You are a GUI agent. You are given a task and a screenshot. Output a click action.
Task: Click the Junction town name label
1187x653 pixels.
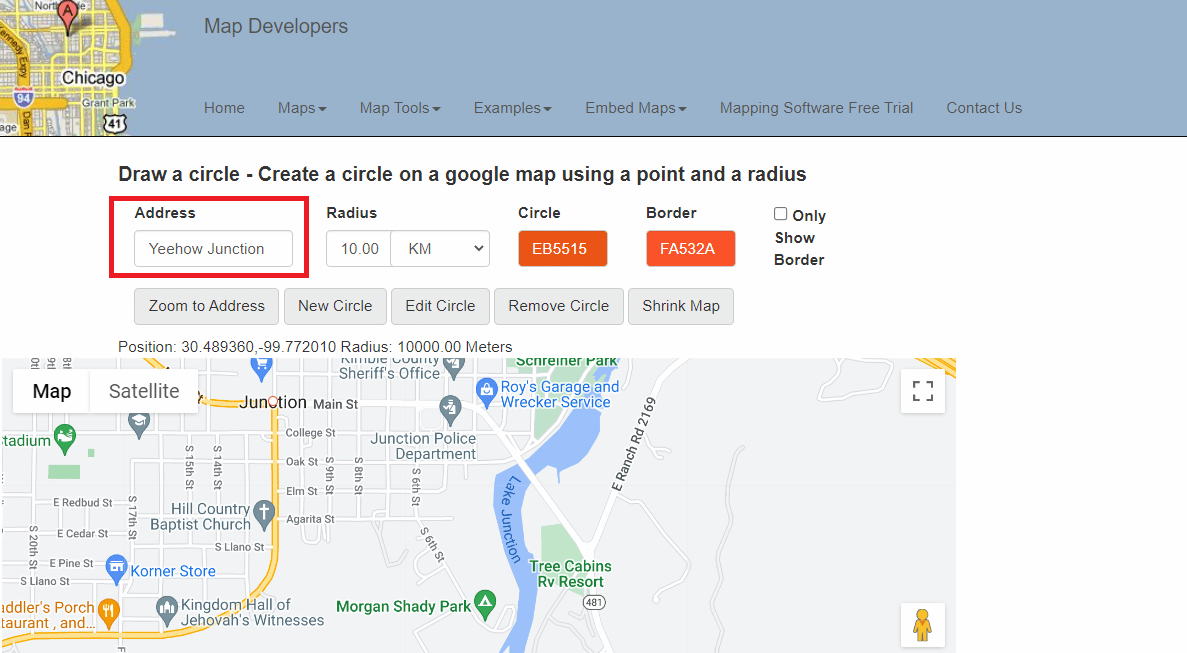coord(273,403)
